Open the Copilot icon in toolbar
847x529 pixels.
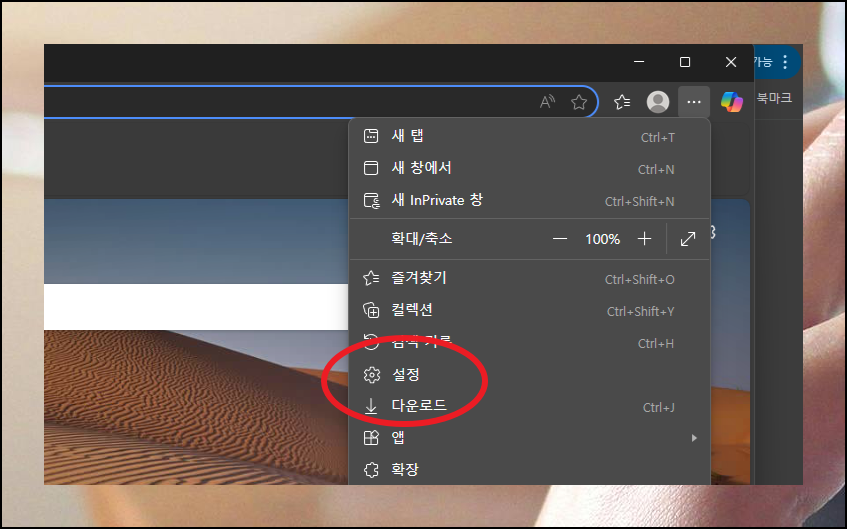click(x=731, y=102)
